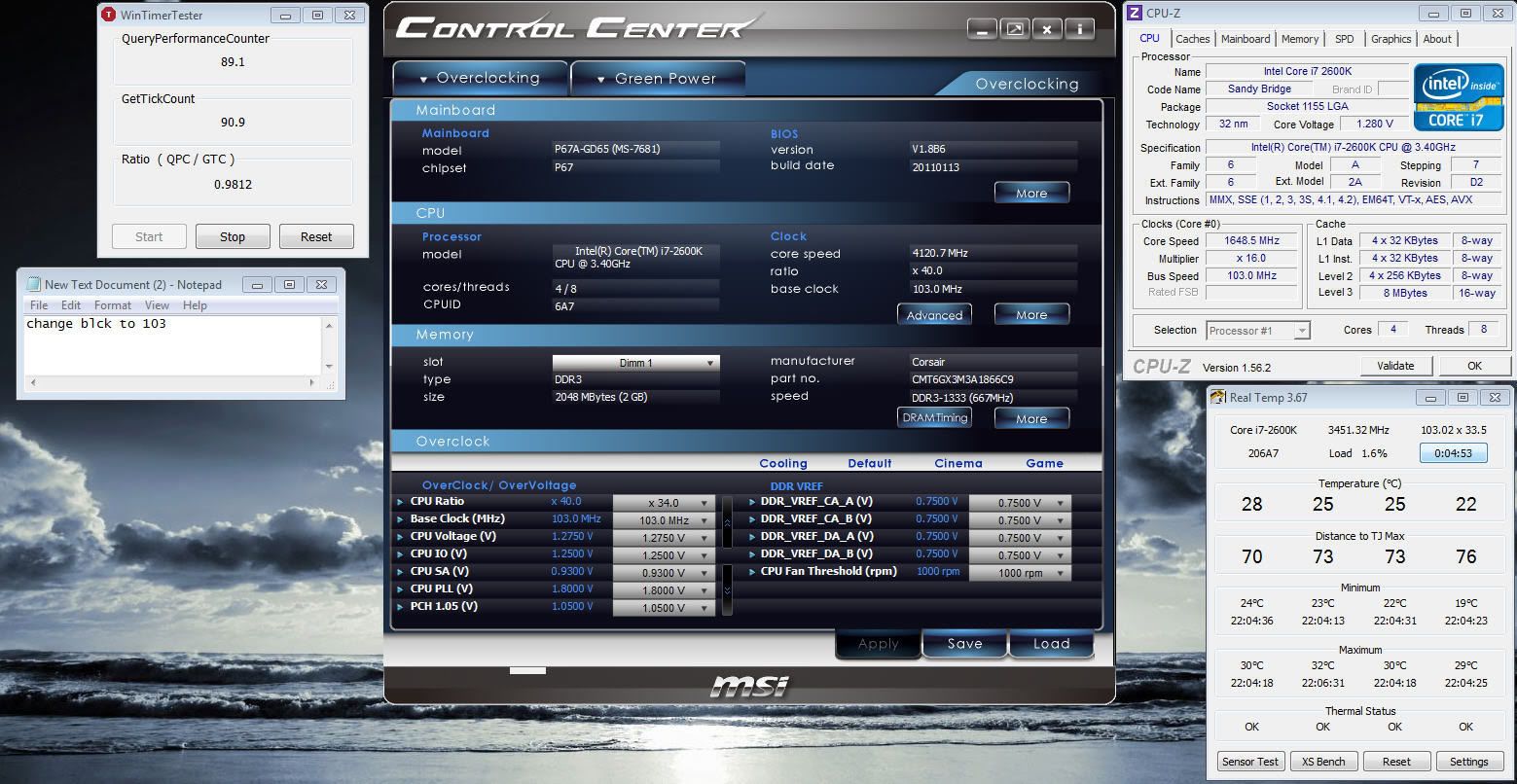Screen dimensions: 1517x784
Task: Click the upper double-chevron scroll arrow in Overclock panel
Action: (x=727, y=521)
